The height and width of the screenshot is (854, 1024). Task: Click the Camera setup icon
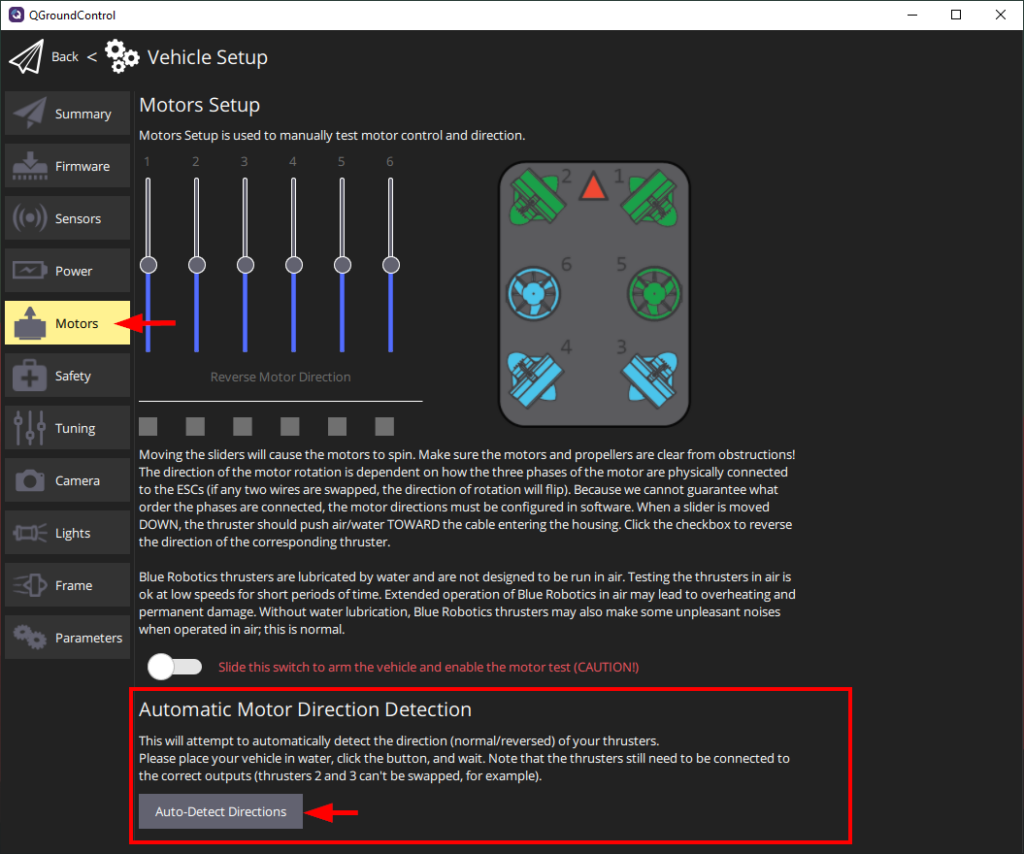(x=28, y=480)
